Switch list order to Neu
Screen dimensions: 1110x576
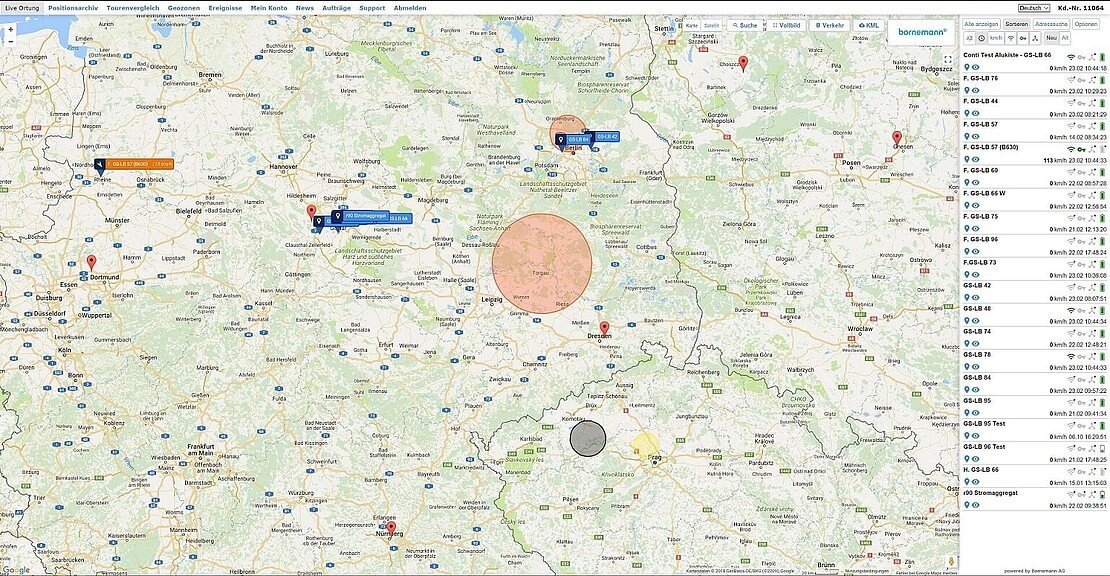[x=1051, y=38]
